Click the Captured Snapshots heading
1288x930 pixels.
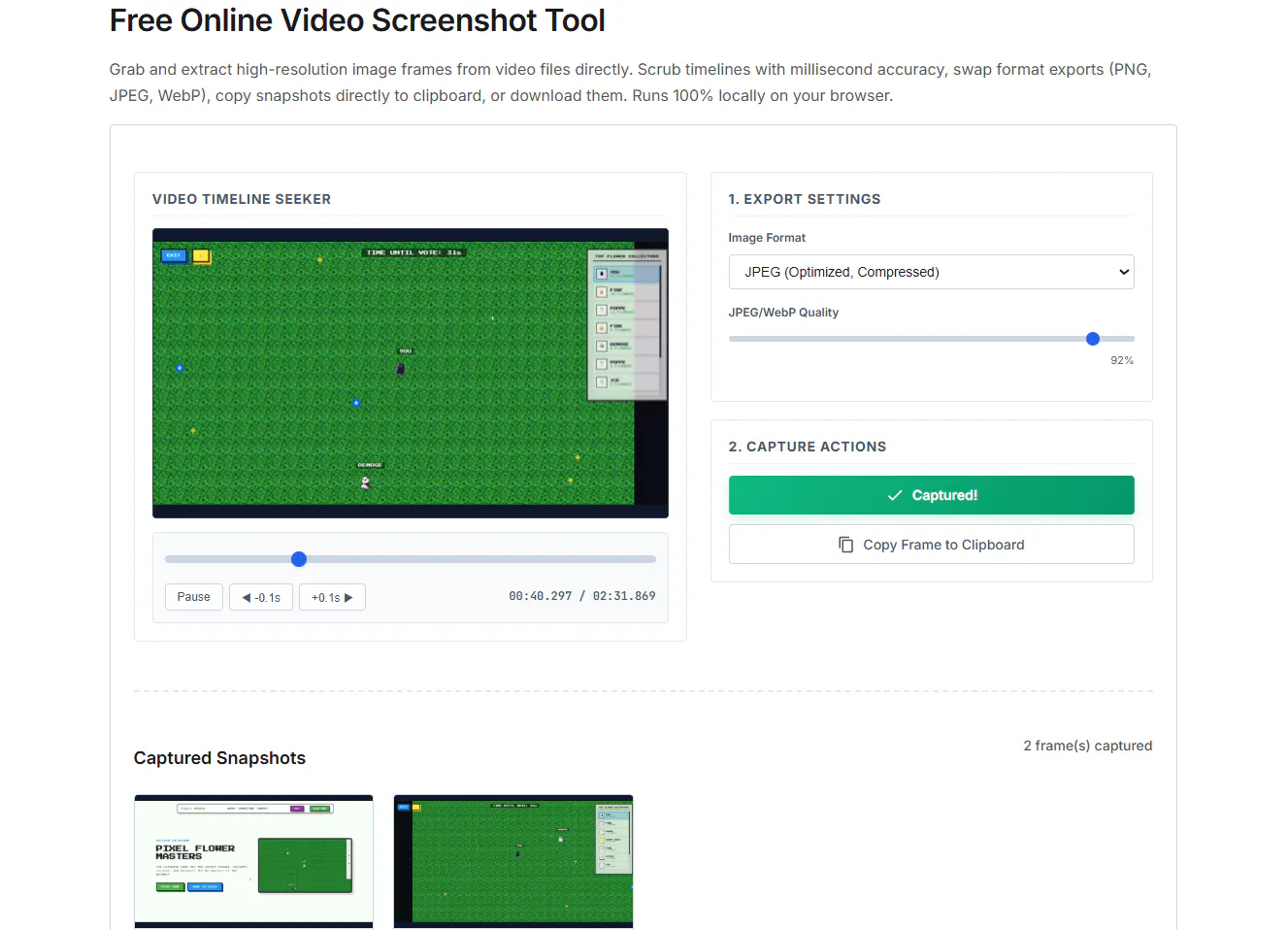219,758
